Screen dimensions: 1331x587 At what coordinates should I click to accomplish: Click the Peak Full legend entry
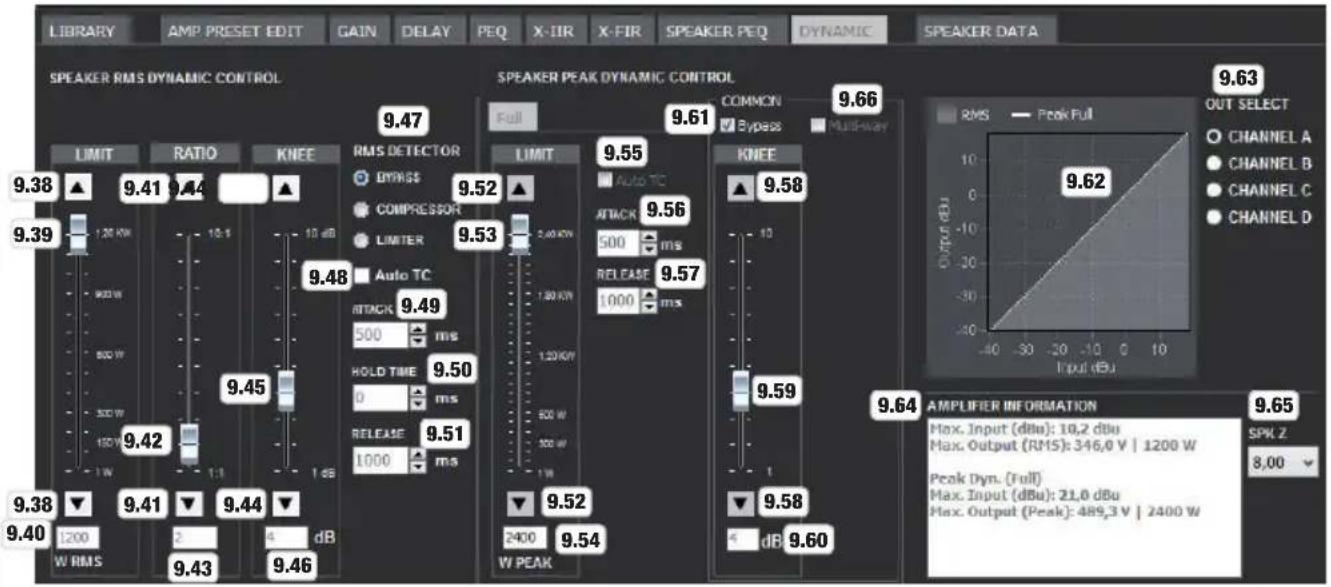1054,113
